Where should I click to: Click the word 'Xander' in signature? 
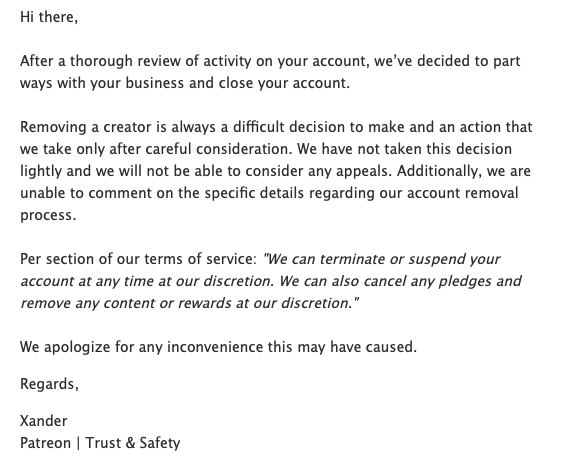coord(43,421)
